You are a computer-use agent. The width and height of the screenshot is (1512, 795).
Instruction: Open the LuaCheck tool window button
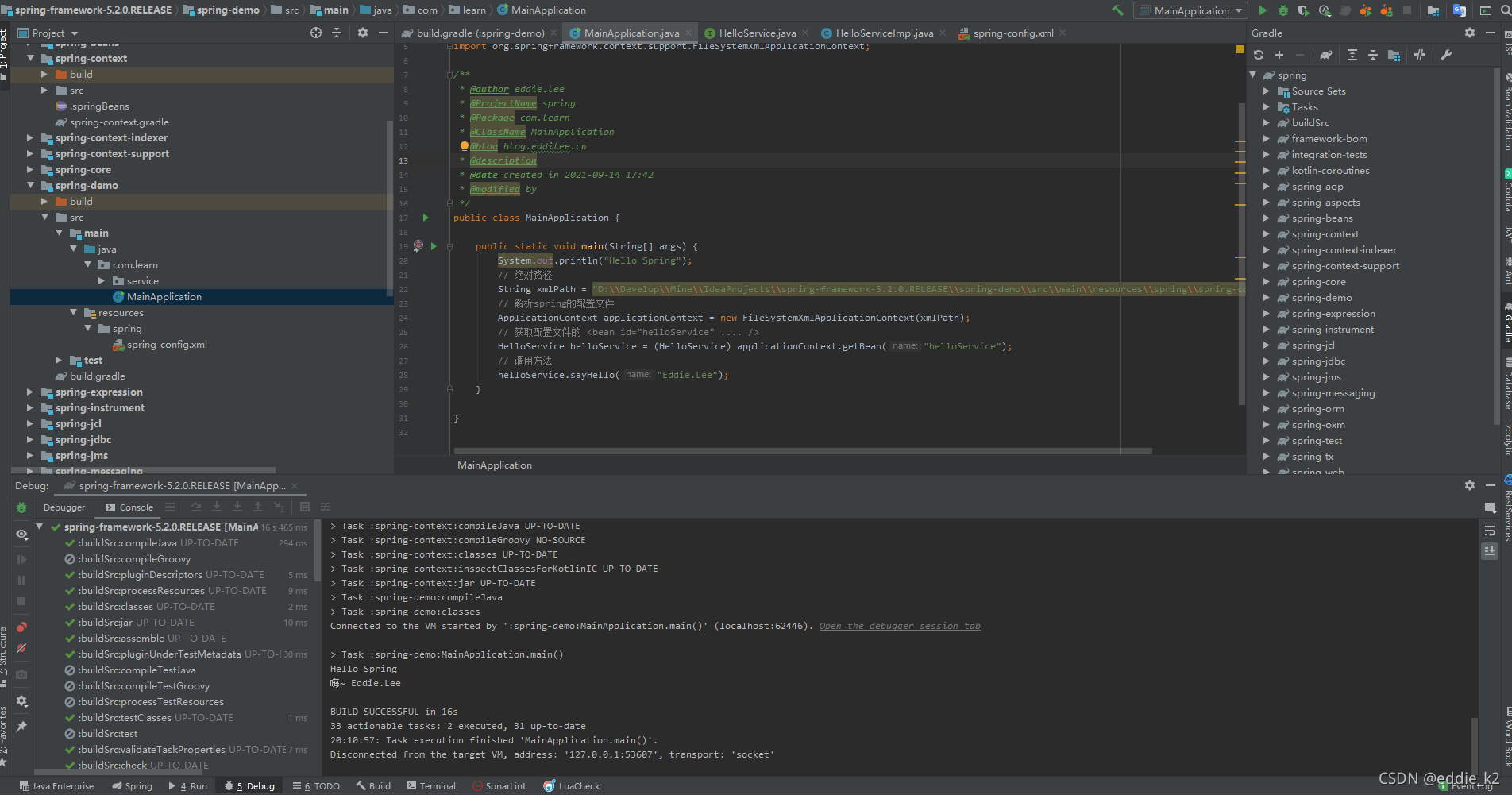[572, 785]
